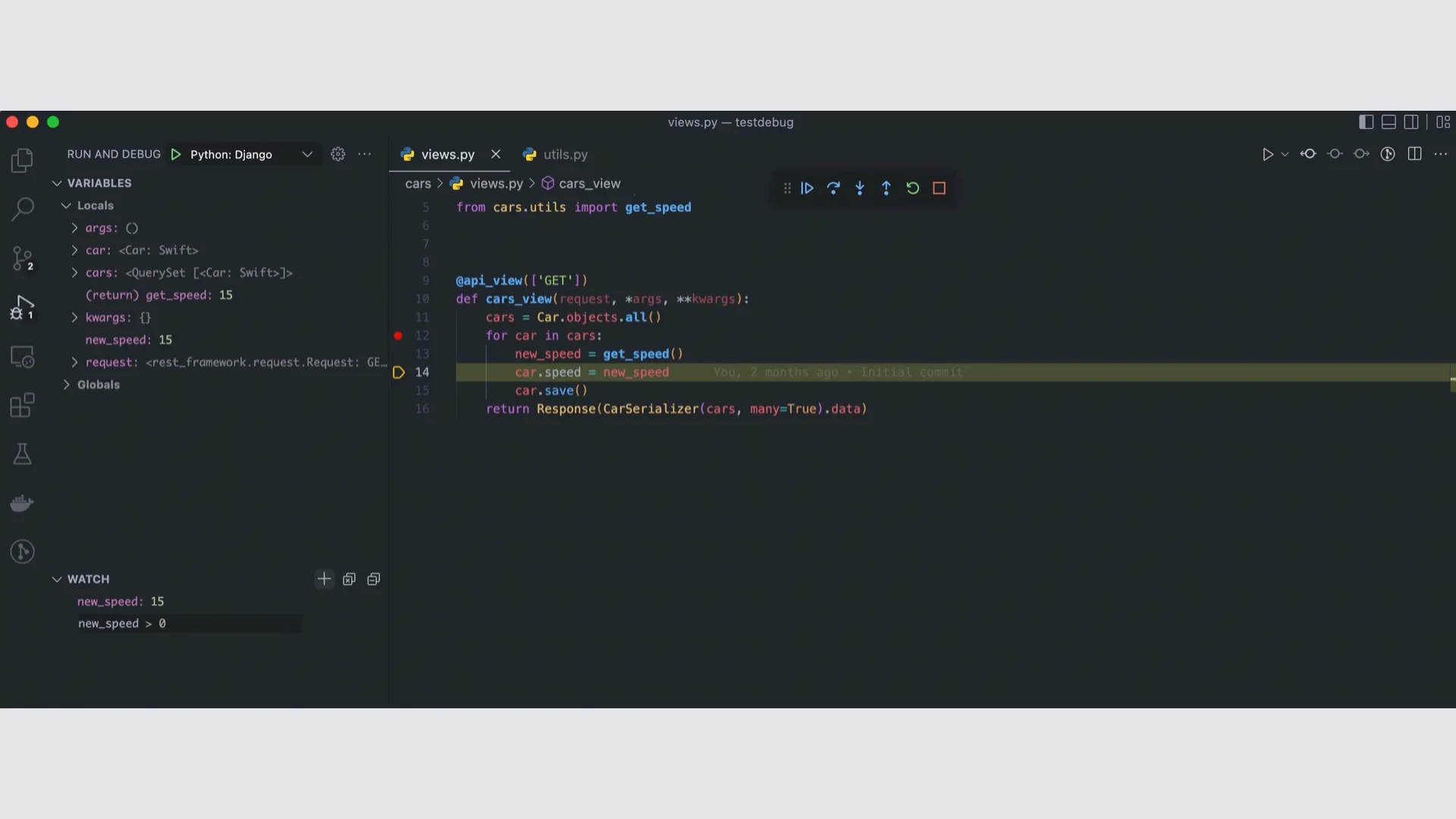Image resolution: width=1456 pixels, height=819 pixels.
Task: Open the Git graph view icon
Action: 22,551
